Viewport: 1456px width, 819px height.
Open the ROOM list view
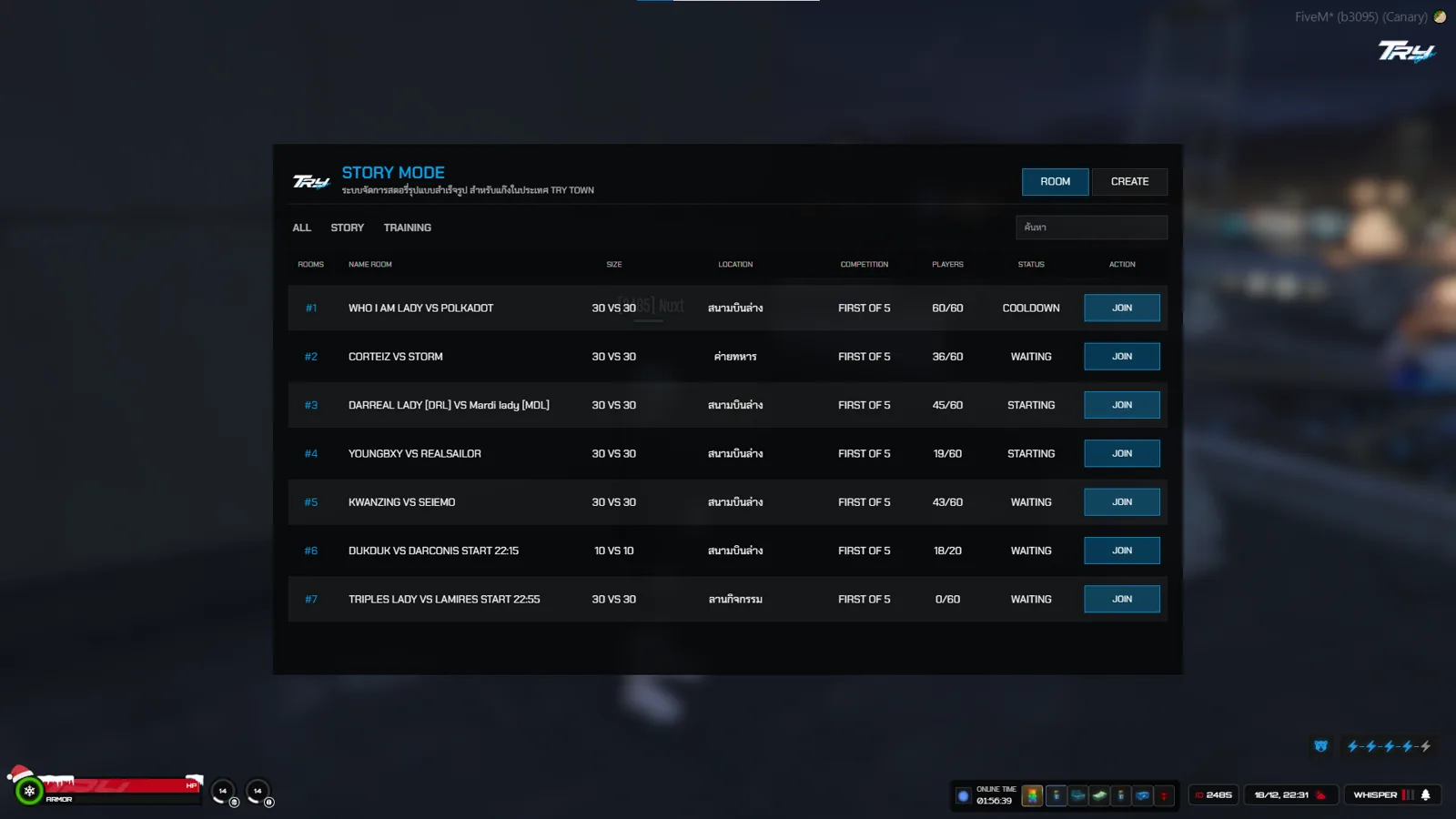point(1055,182)
